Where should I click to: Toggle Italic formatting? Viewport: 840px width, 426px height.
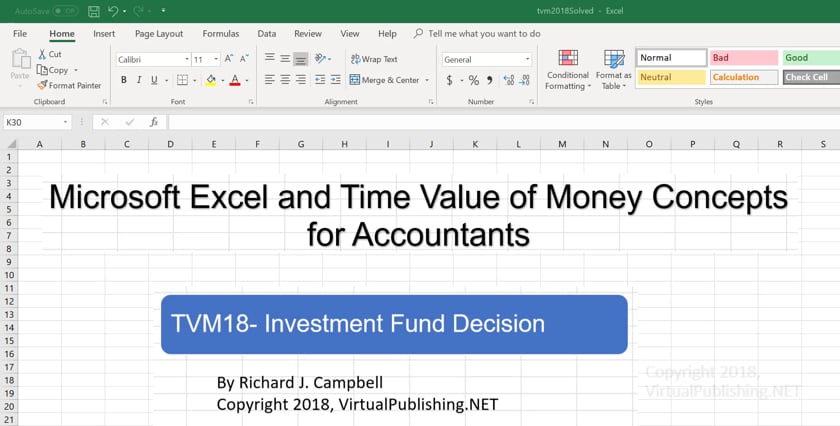point(139,80)
